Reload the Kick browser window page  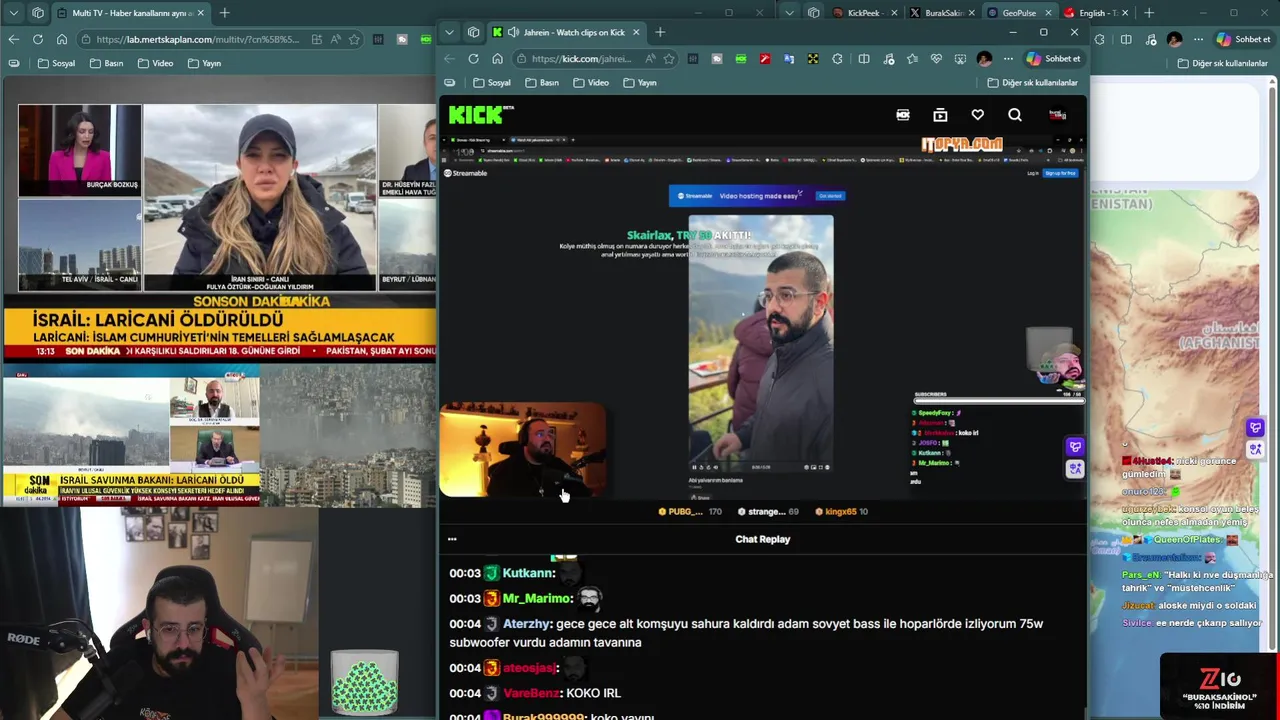click(474, 59)
